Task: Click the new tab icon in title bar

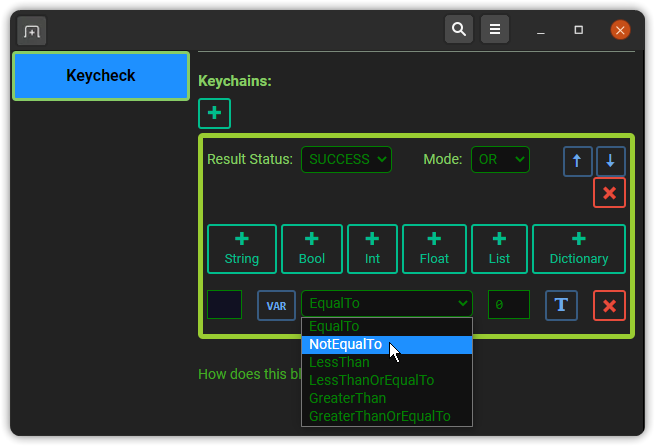Action: click(x=32, y=31)
